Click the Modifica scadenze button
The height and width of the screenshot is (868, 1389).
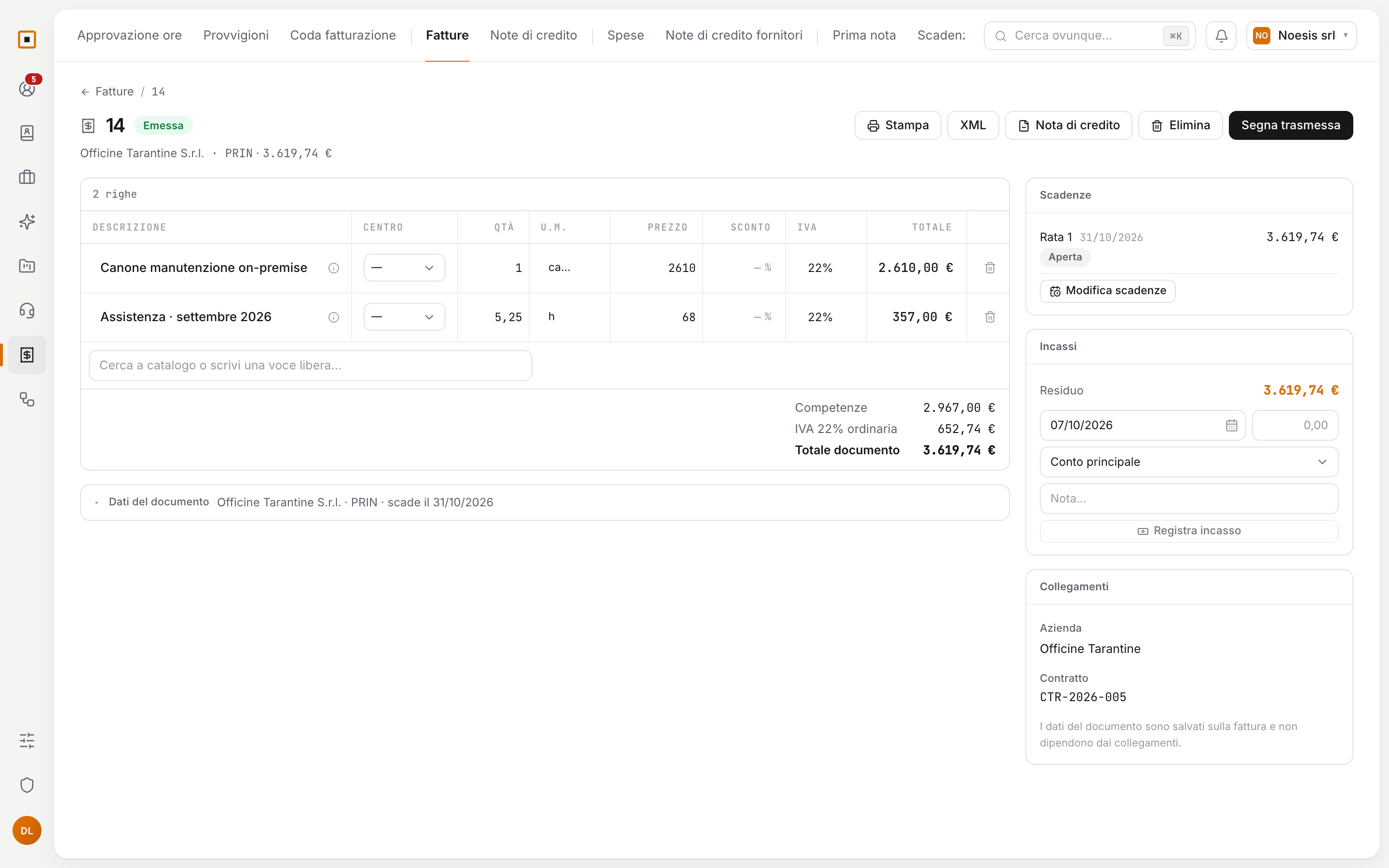1107,291
